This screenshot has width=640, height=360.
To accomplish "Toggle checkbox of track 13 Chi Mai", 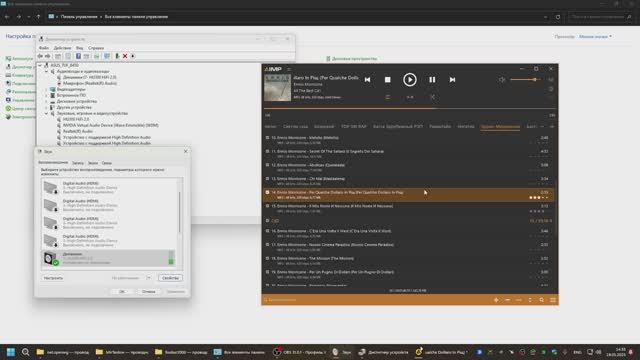I will pyautogui.click(x=268, y=178).
